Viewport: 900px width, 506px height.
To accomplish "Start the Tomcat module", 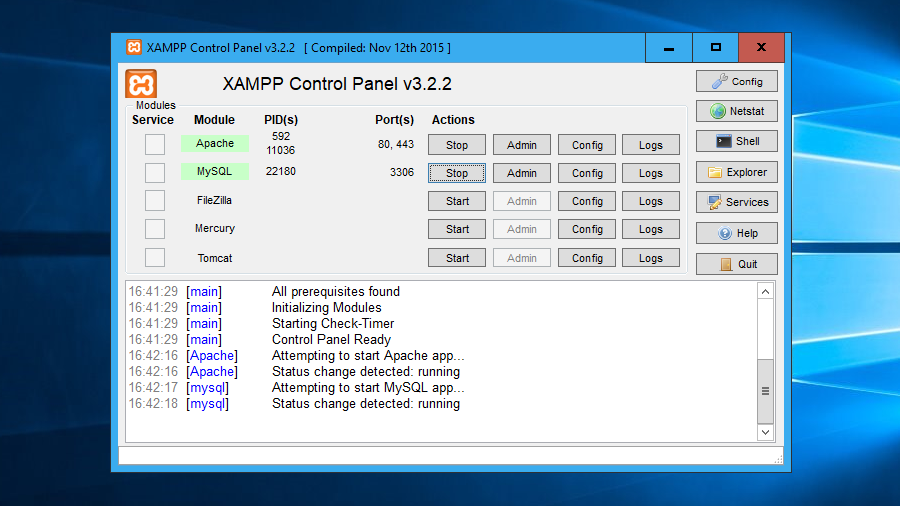I will (457, 258).
